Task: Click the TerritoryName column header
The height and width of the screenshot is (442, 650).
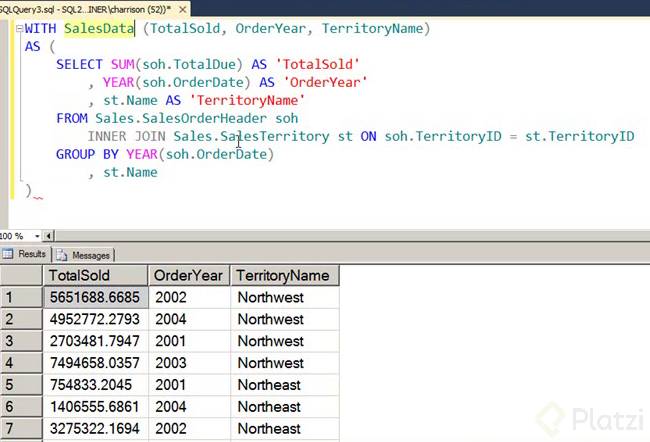Action: tap(284, 275)
